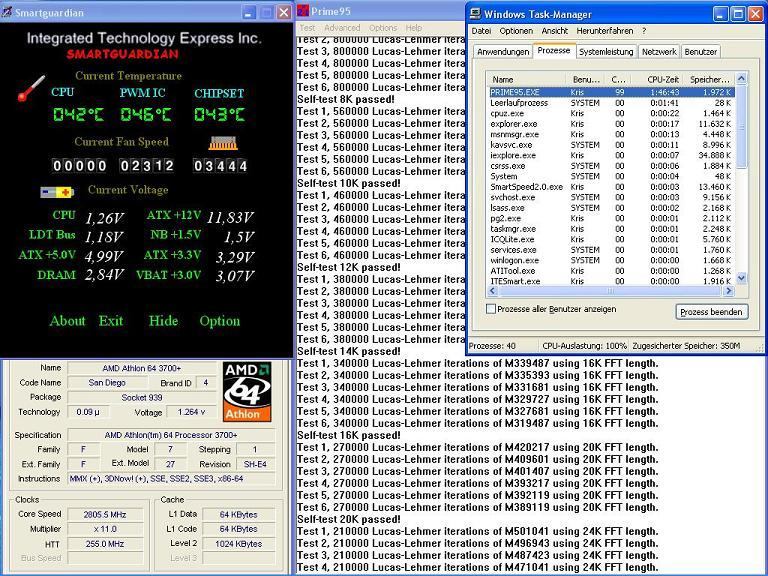Click the Smartguardian title bar icon

click(6, 12)
